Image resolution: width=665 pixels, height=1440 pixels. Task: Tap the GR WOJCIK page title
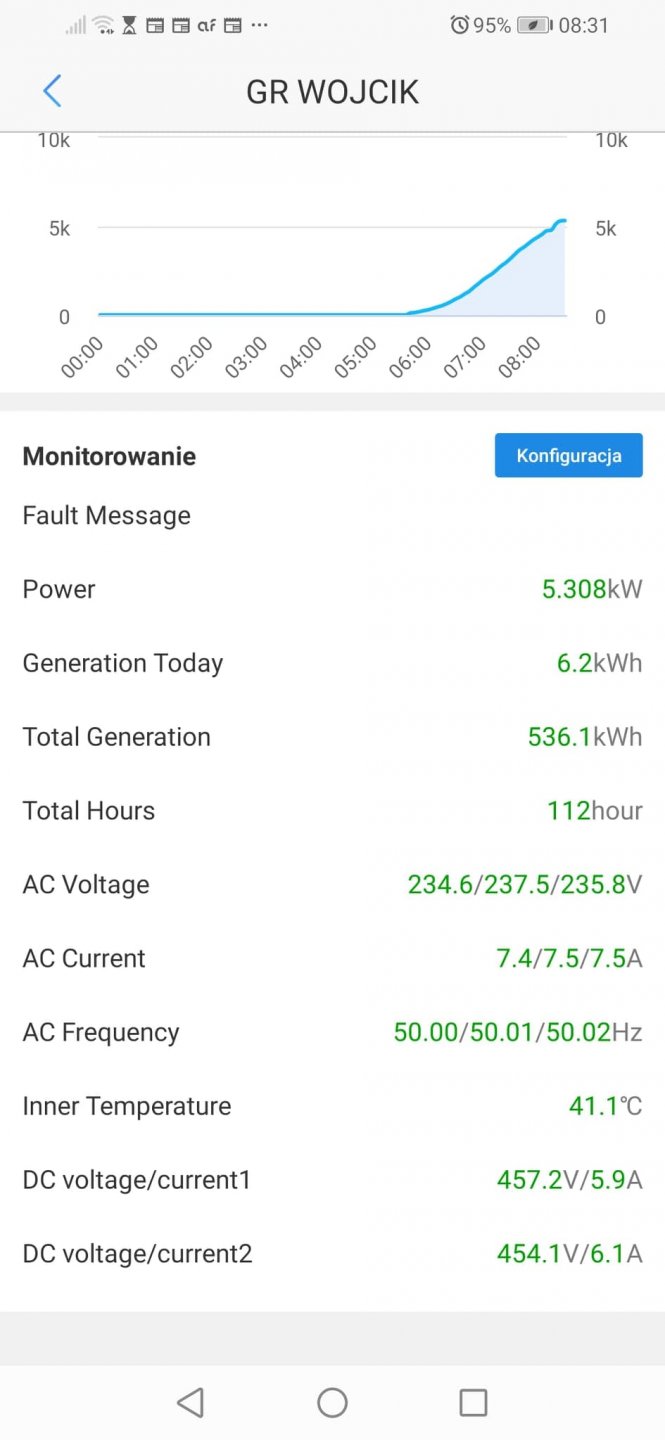click(332, 92)
